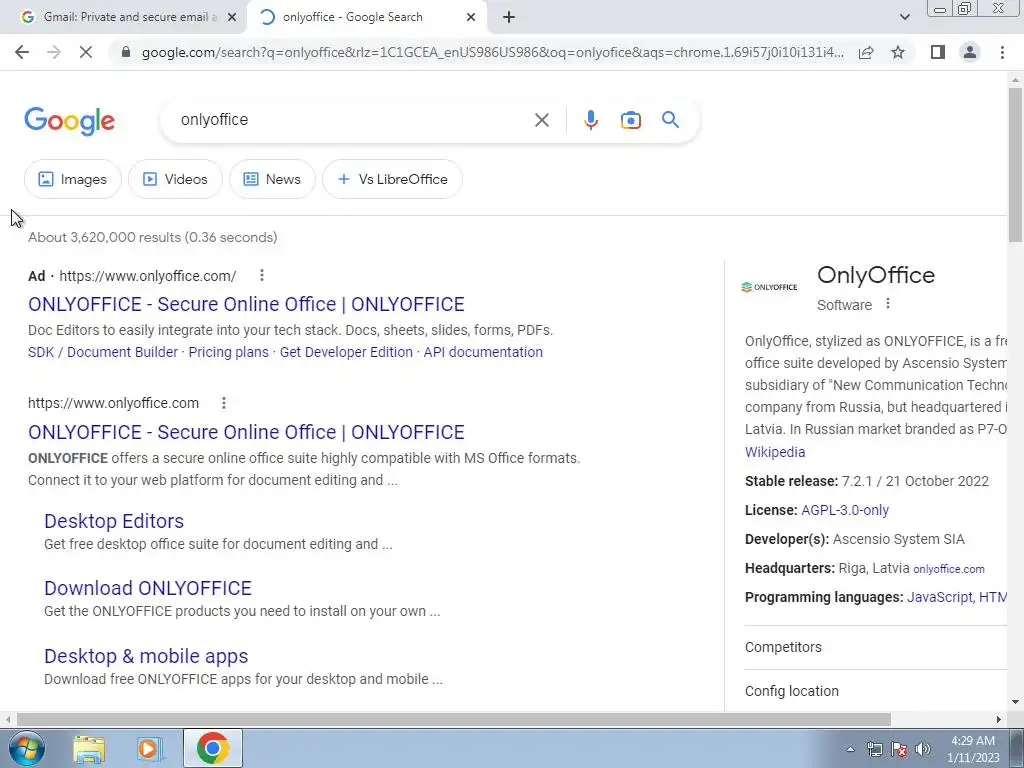Filter results by News
The image size is (1024, 768).
point(272,179)
